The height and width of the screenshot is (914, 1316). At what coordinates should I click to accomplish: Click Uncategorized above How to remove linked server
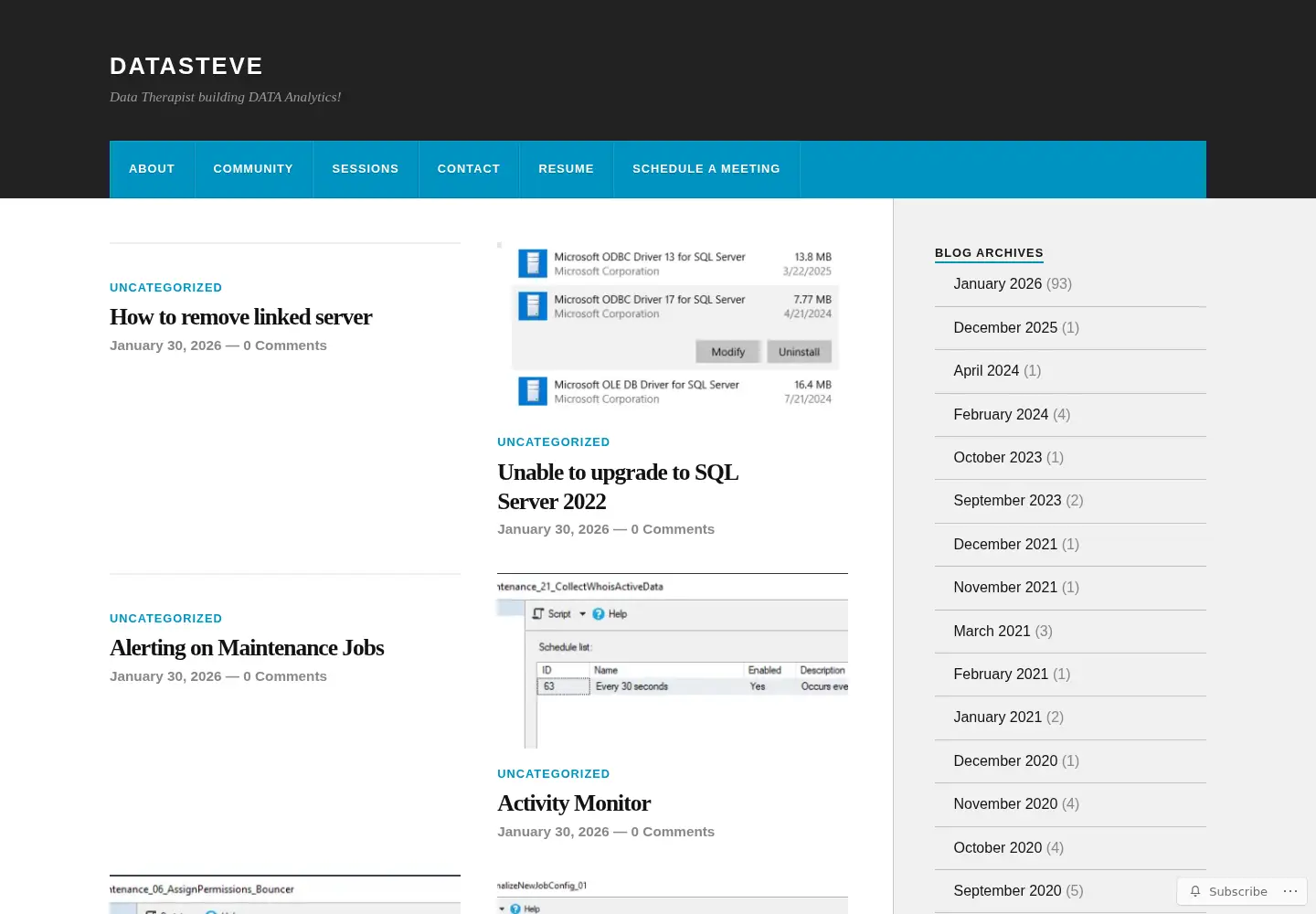coord(166,288)
